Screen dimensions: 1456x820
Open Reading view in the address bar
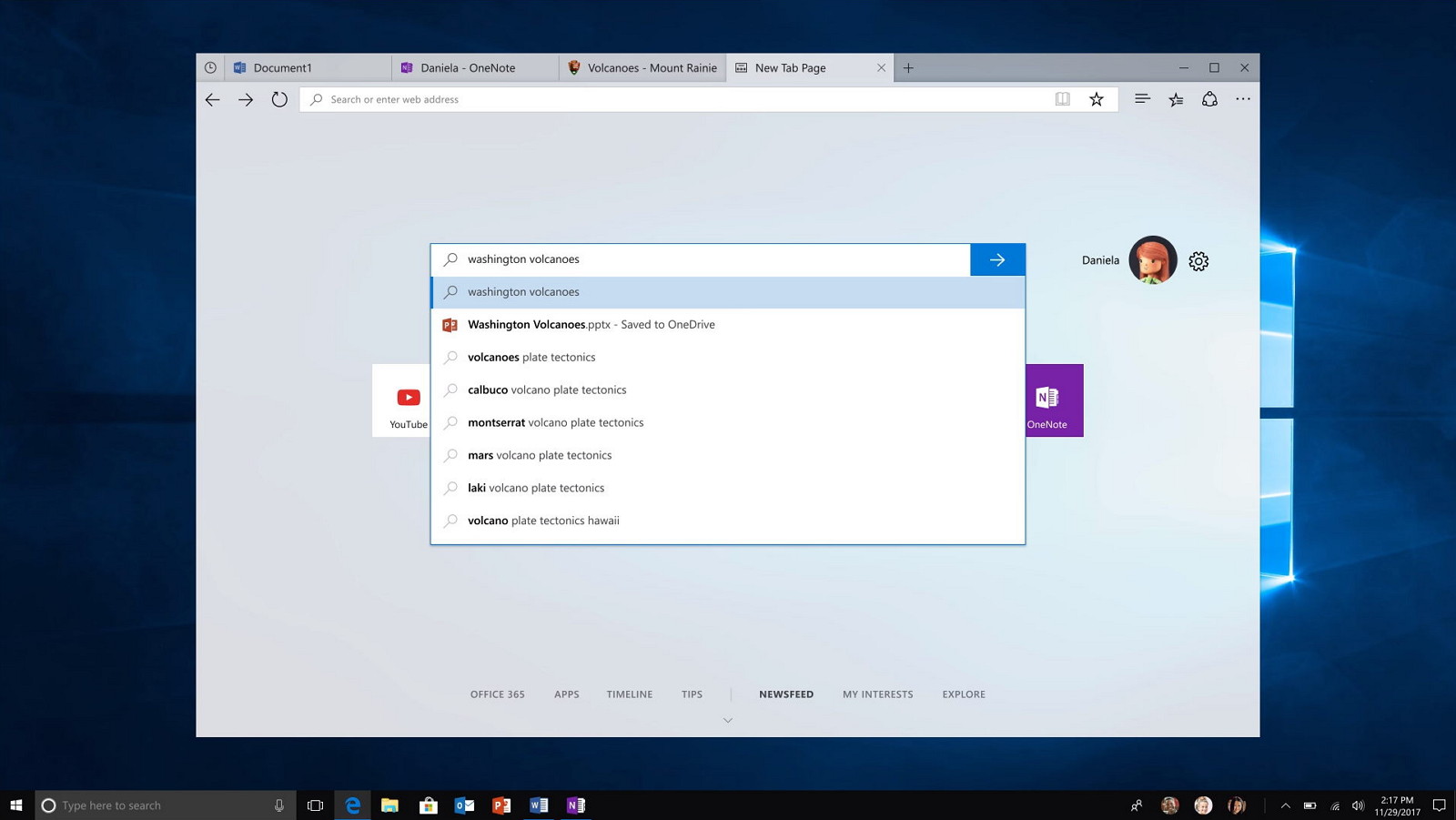[1062, 99]
